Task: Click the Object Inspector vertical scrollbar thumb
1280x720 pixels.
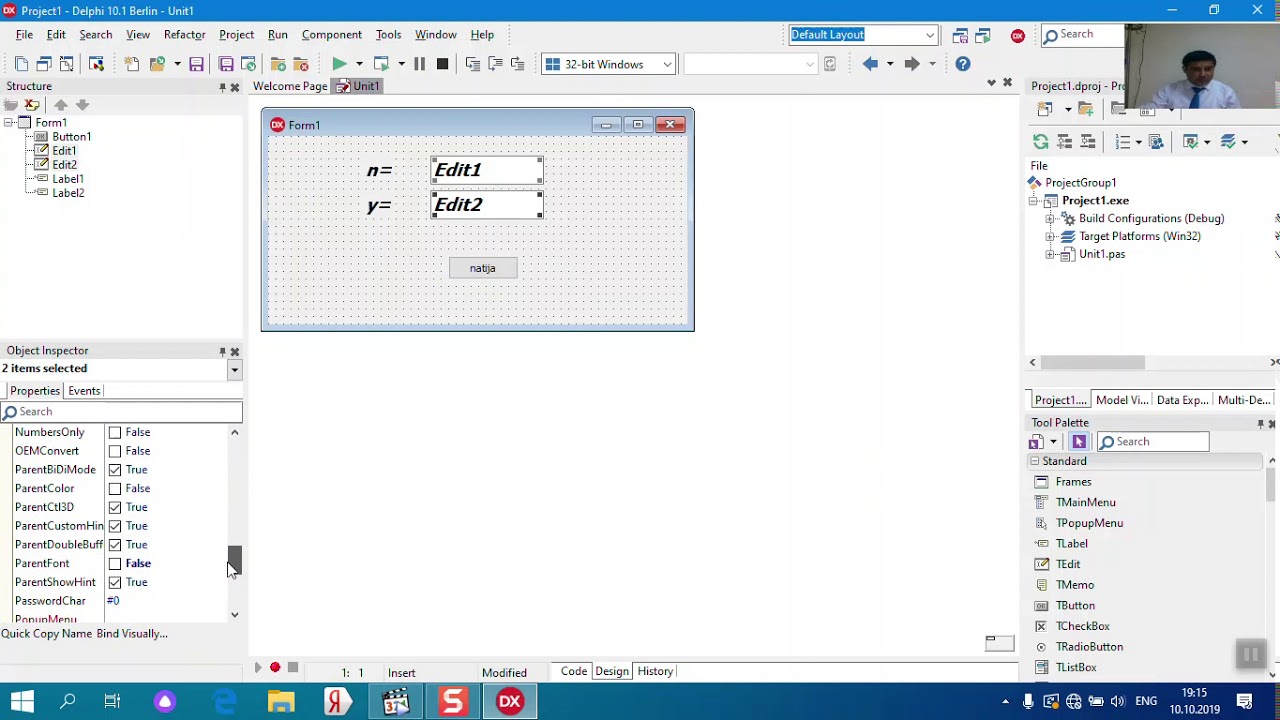Action: (x=234, y=560)
